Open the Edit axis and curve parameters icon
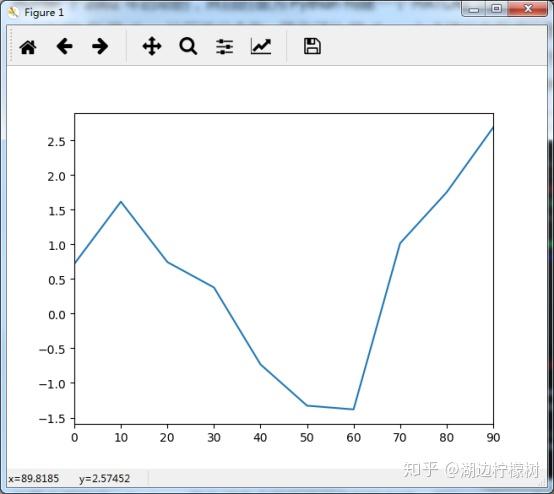Viewport: 554px width, 494px height. click(x=261, y=46)
